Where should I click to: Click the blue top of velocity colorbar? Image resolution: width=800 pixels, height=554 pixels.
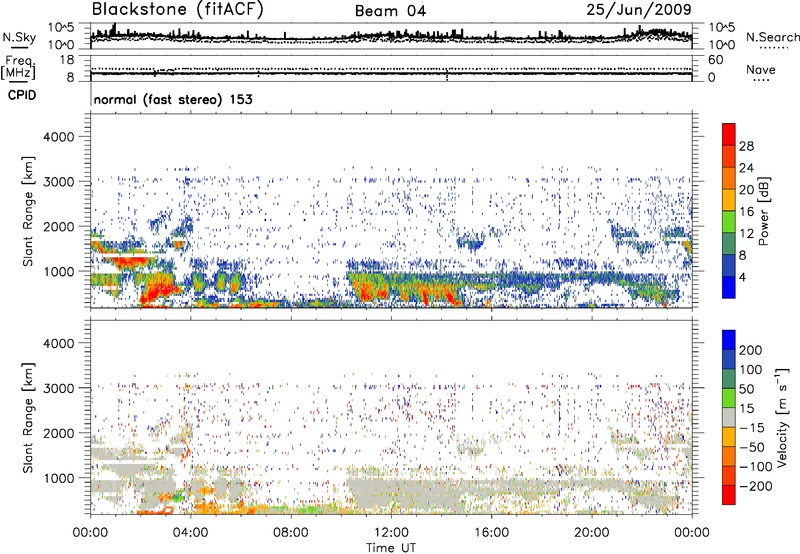pyautogui.click(x=729, y=340)
